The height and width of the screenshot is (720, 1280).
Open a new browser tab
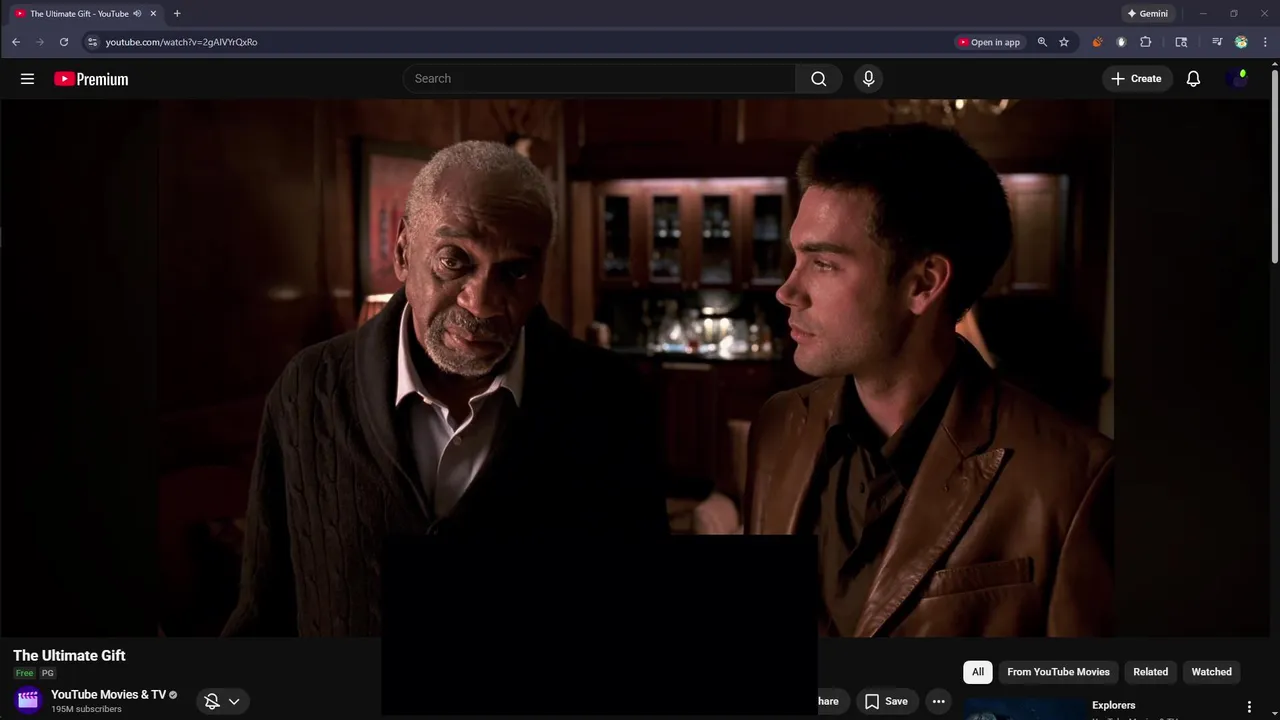coord(177,14)
